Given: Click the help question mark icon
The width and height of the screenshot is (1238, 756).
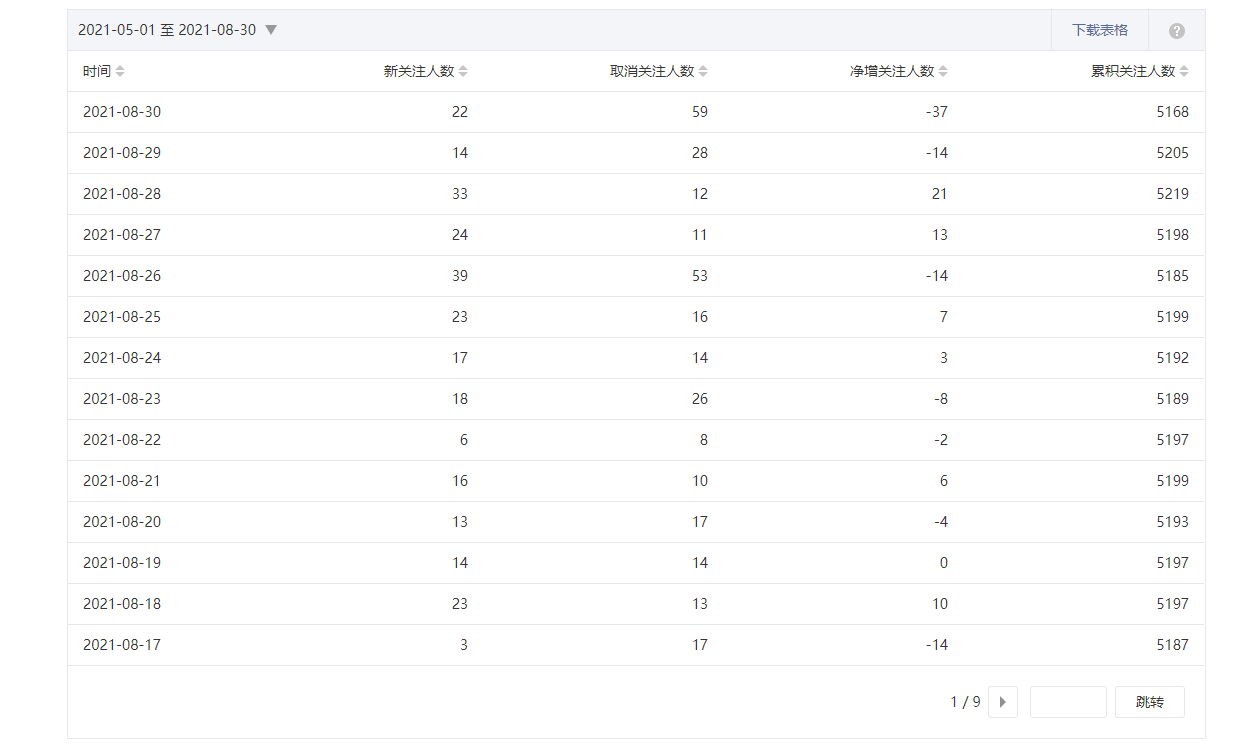Looking at the screenshot, I should coord(1177,31).
